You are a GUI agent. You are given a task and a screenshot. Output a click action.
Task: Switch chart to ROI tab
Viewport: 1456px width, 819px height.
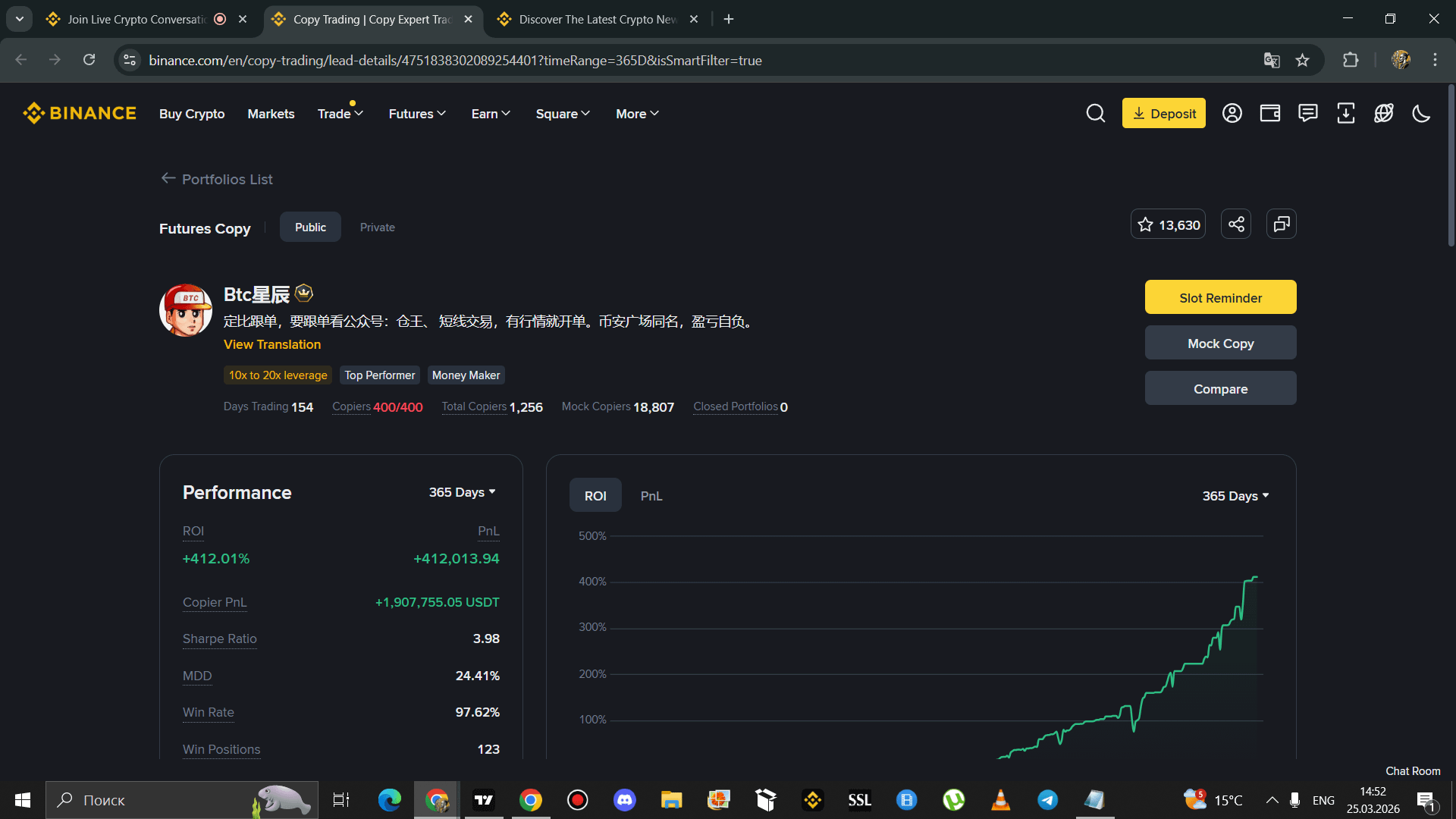tap(595, 495)
